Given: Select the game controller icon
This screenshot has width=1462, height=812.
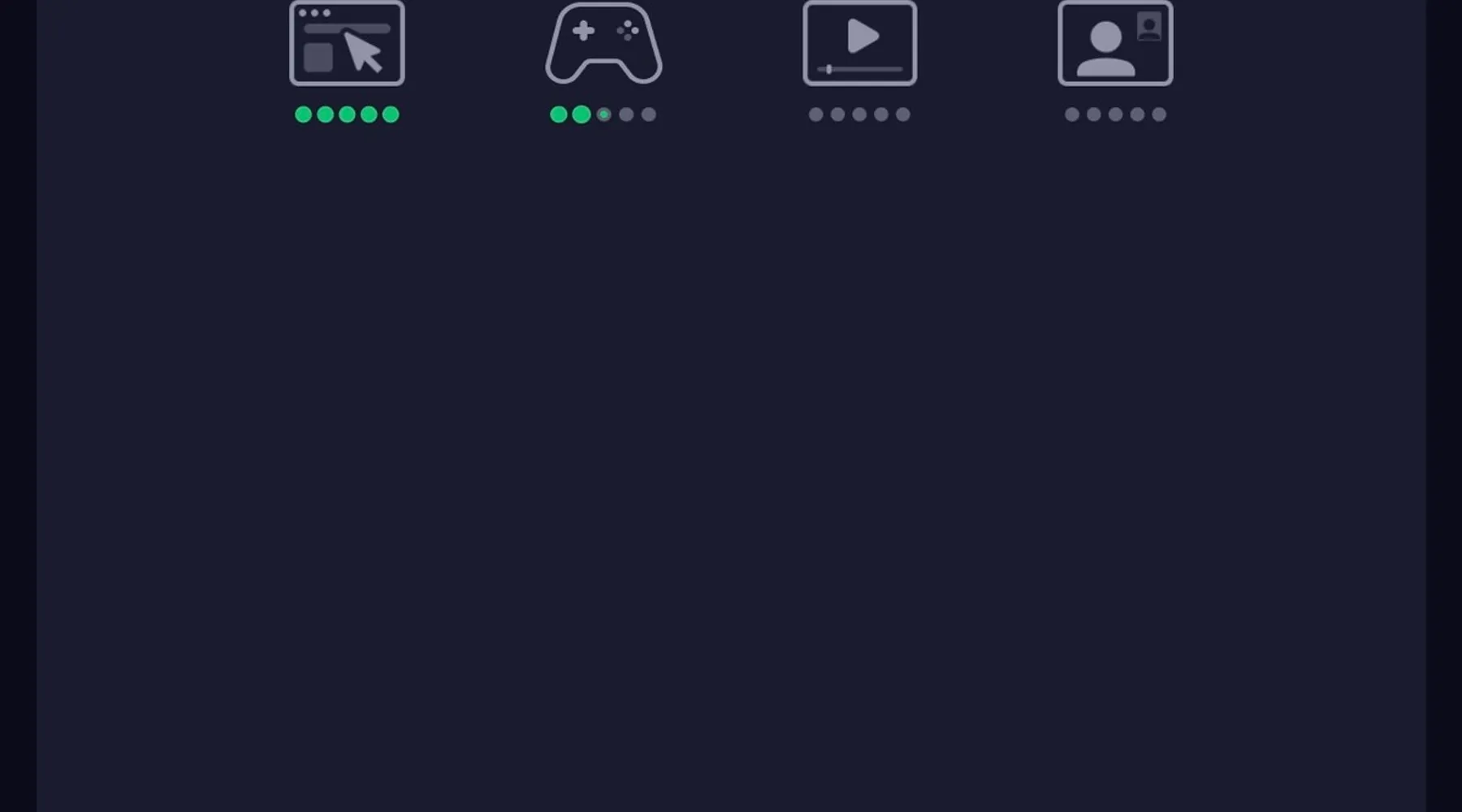Looking at the screenshot, I should (x=603, y=43).
